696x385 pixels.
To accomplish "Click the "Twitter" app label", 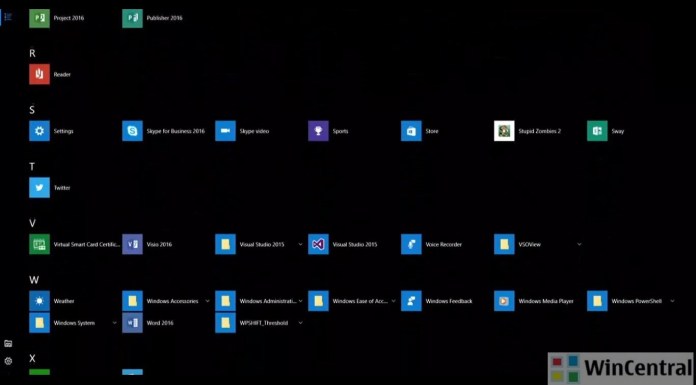I will pyautogui.click(x=62, y=188).
